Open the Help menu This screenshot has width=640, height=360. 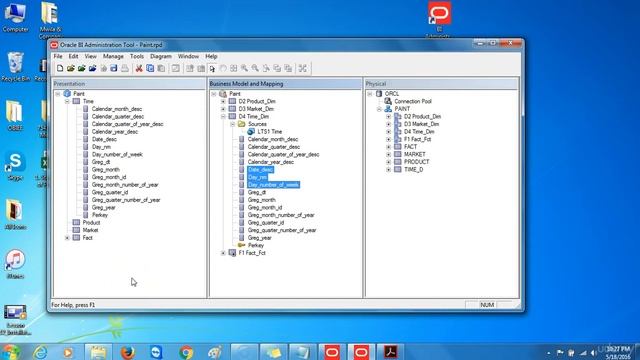211,56
